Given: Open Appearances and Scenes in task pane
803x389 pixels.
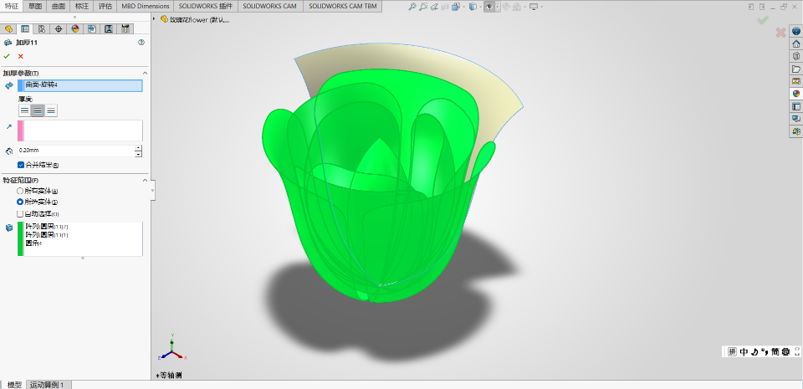Looking at the screenshot, I should (796, 94).
